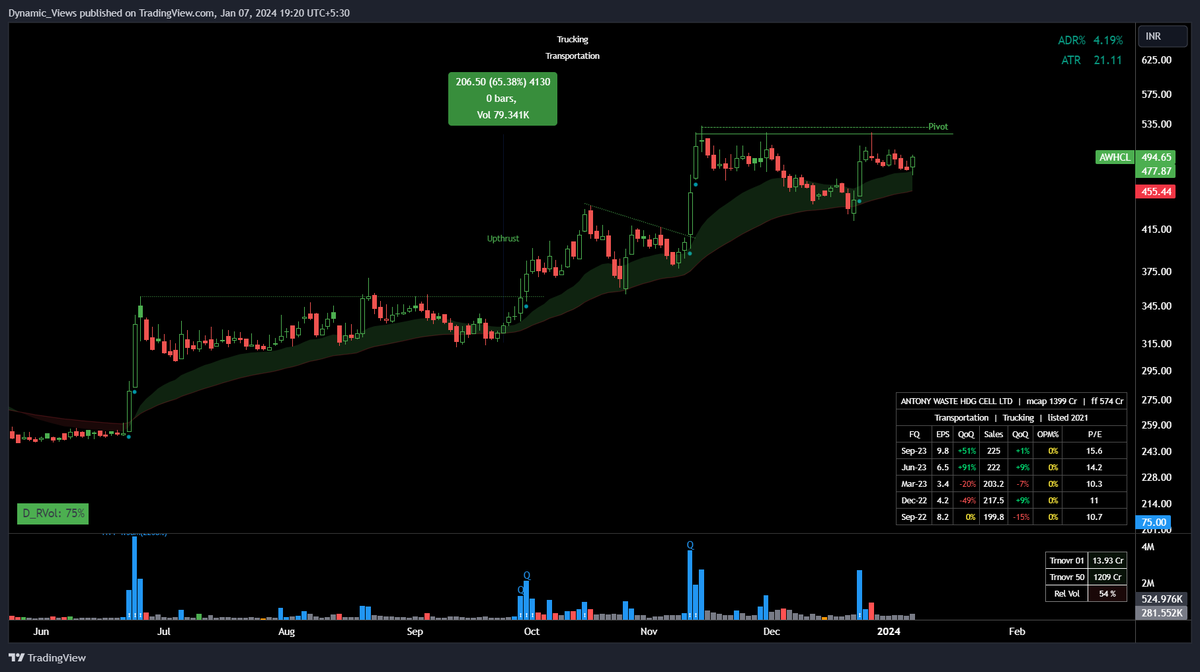Click the Jul label on the time axis
This screenshot has width=1200, height=672.
(163, 632)
